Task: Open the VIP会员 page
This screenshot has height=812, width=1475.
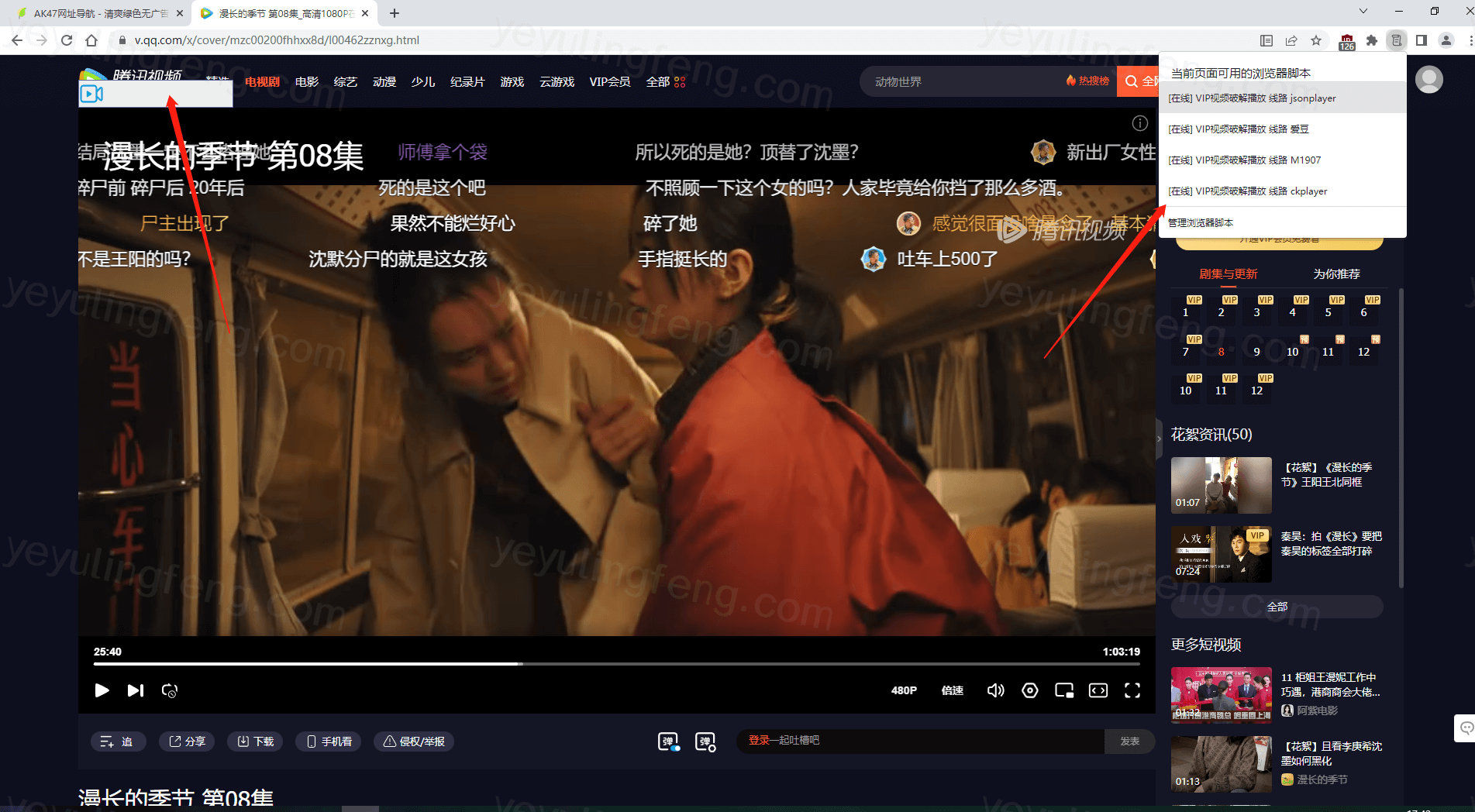Action: tap(610, 81)
